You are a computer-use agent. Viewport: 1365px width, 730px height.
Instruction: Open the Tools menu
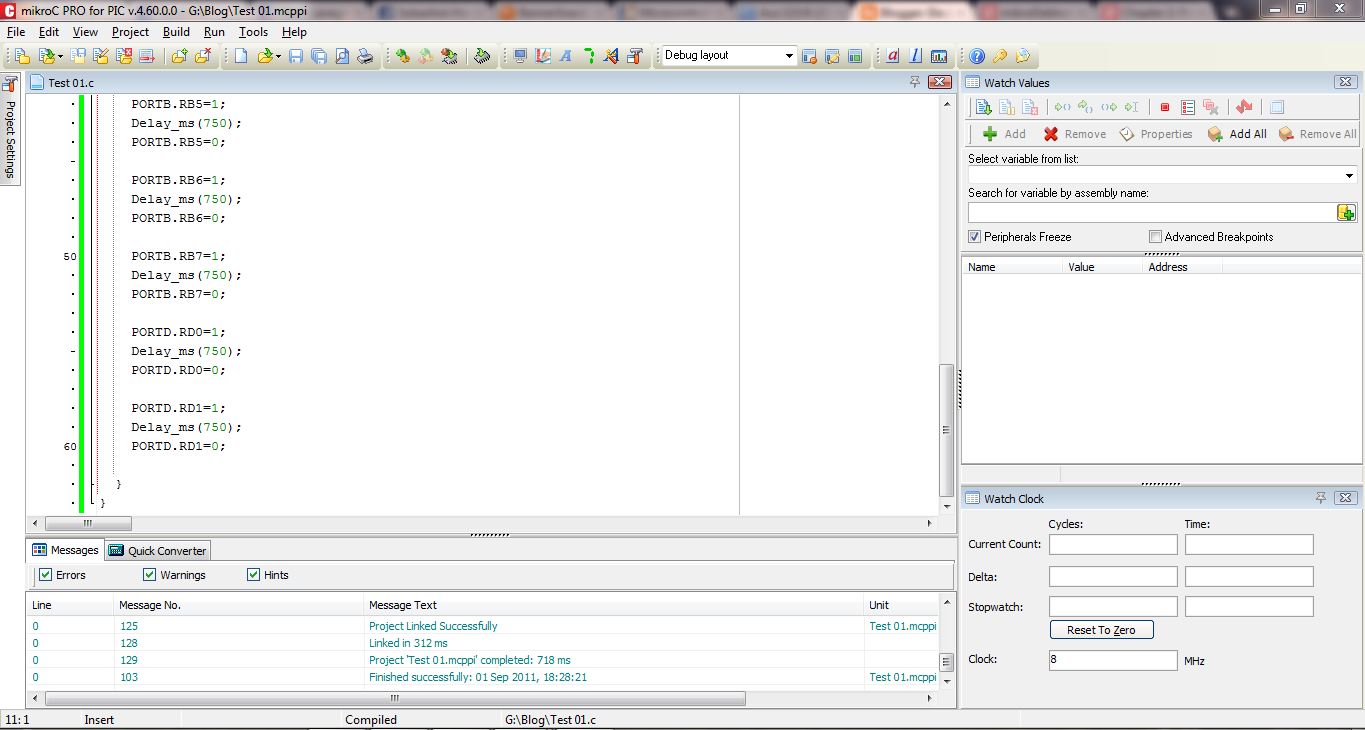tap(253, 32)
